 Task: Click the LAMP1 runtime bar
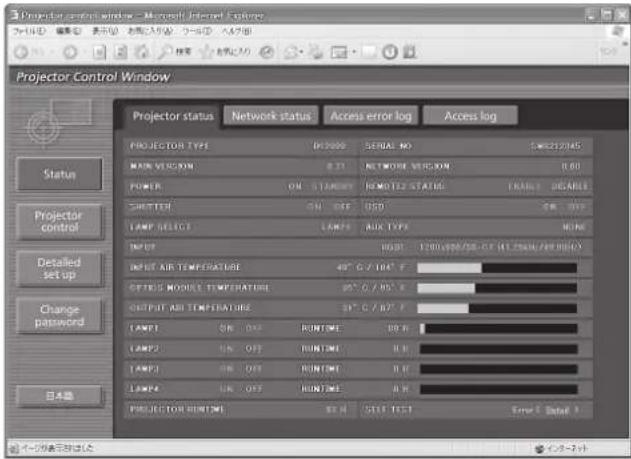499,328
